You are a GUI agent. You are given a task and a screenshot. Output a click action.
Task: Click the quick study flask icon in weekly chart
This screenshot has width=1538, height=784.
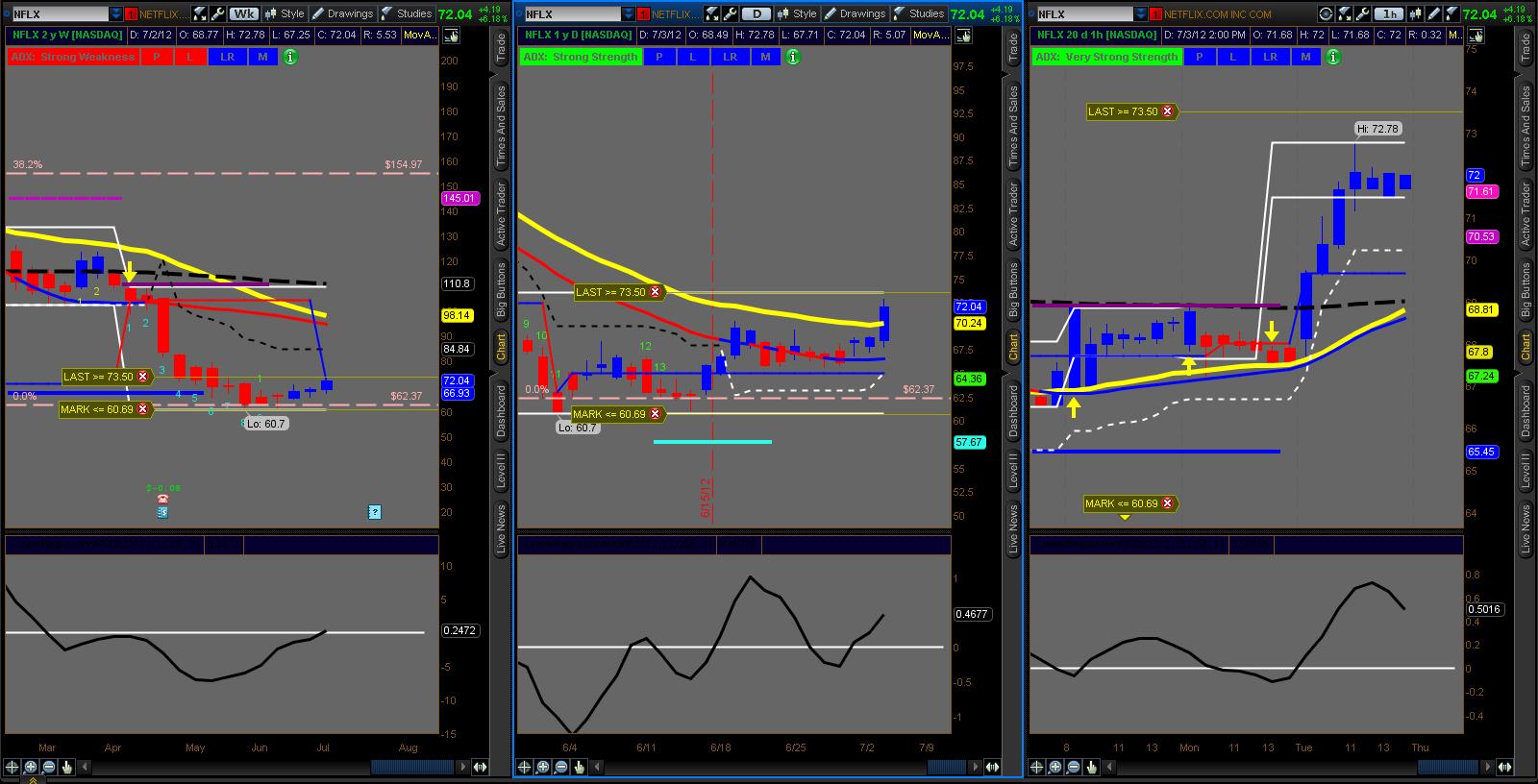coord(199,13)
